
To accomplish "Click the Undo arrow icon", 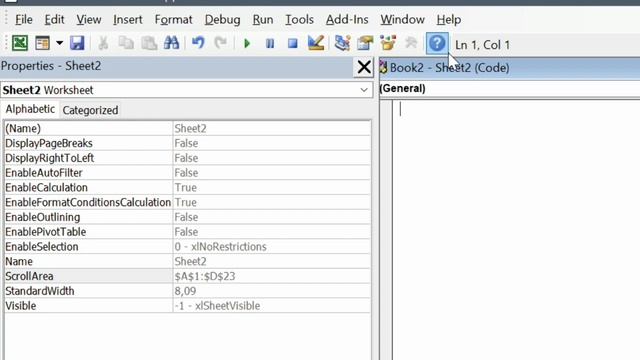I will click(198, 42).
